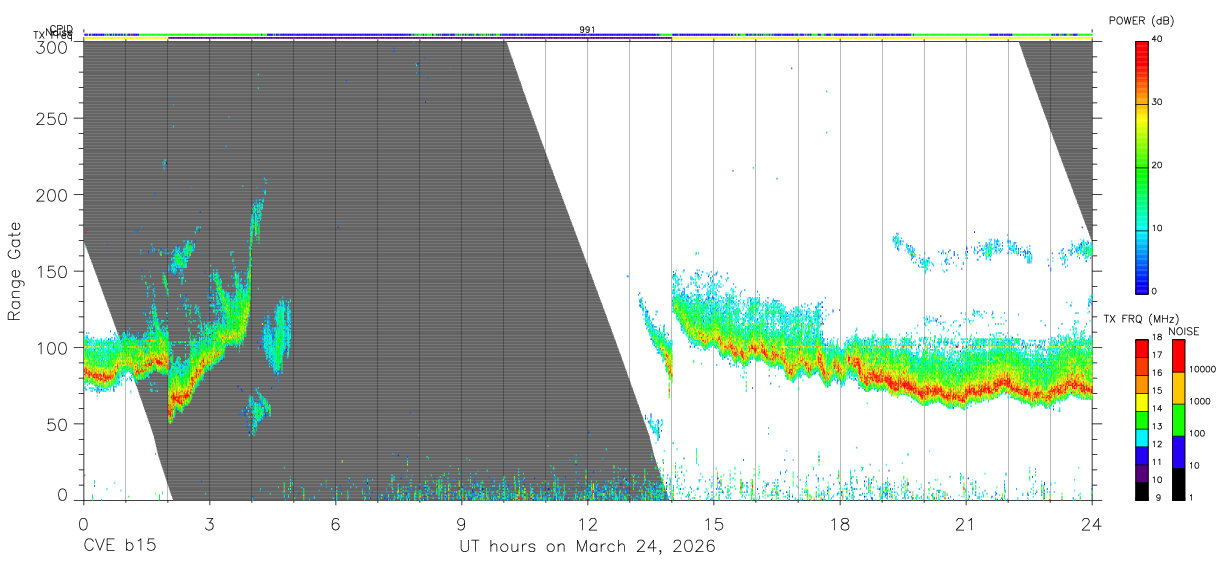Image resolution: width=1228 pixels, height=567 pixels.
Task: Click the 30 label on POWER scale
Action: [x=1157, y=103]
